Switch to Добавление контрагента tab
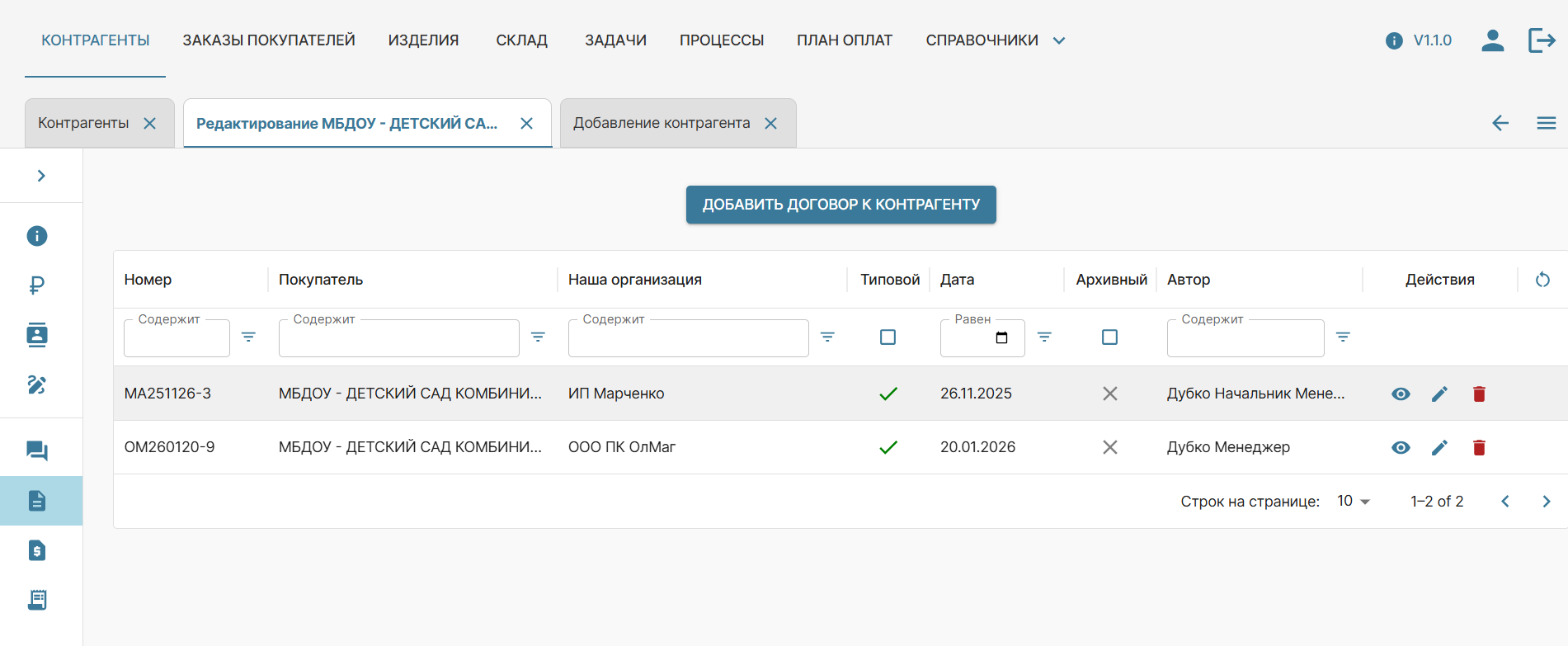The height and width of the screenshot is (646, 1568). pos(662,124)
